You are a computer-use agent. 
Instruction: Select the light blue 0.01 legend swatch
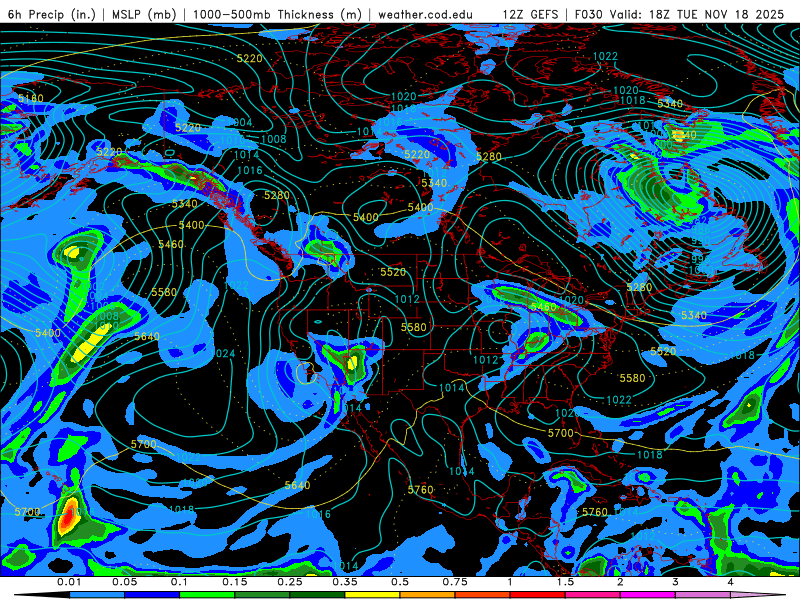[x=97, y=595]
